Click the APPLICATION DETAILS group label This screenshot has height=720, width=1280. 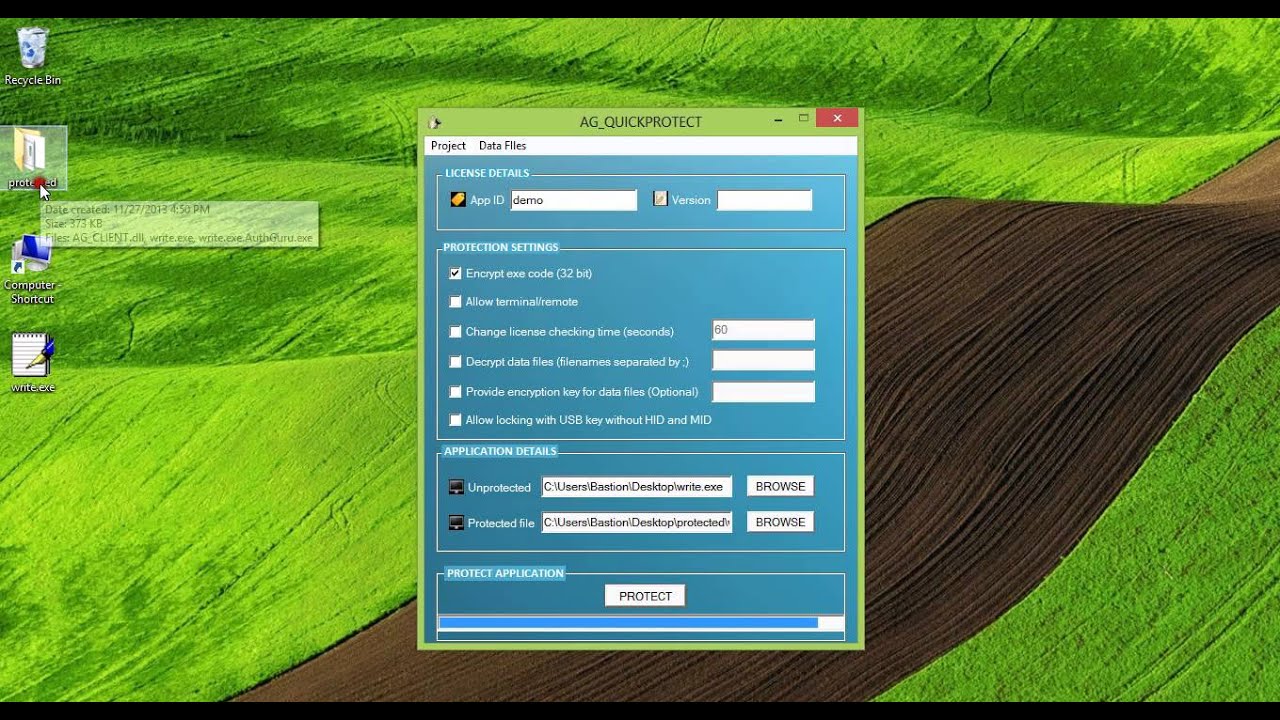[500, 451]
